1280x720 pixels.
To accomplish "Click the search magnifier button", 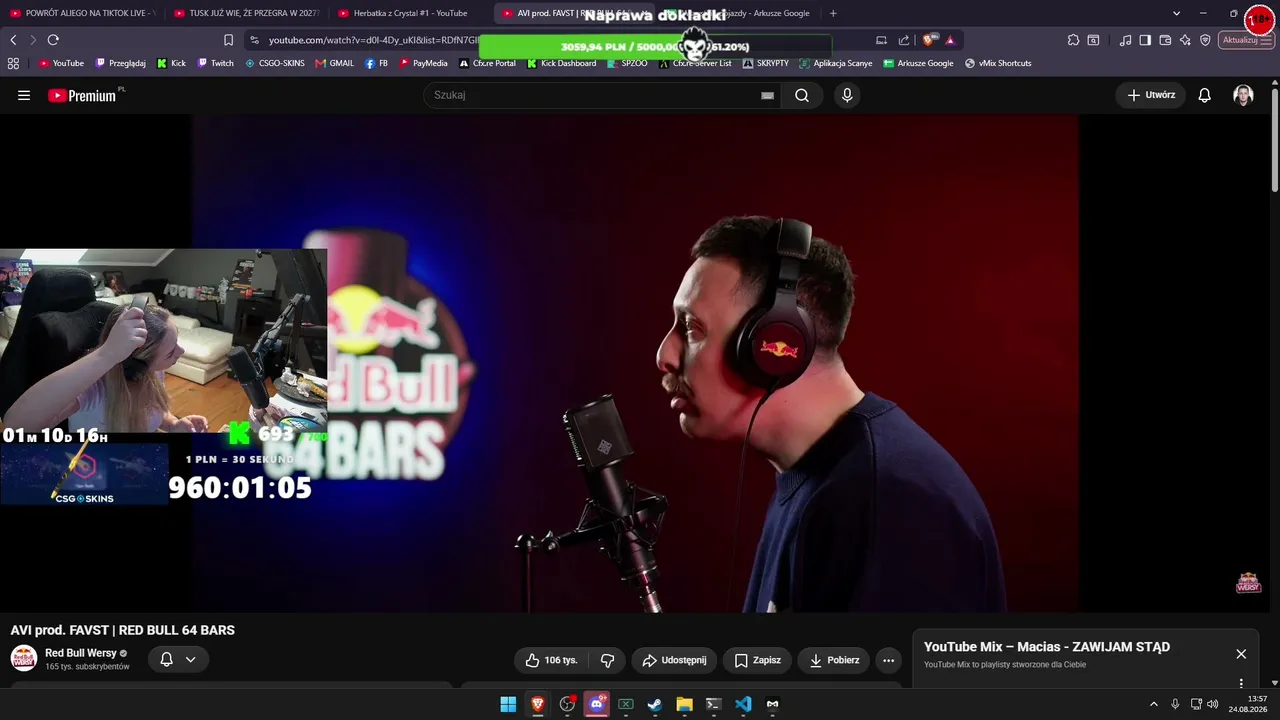I will [x=802, y=95].
